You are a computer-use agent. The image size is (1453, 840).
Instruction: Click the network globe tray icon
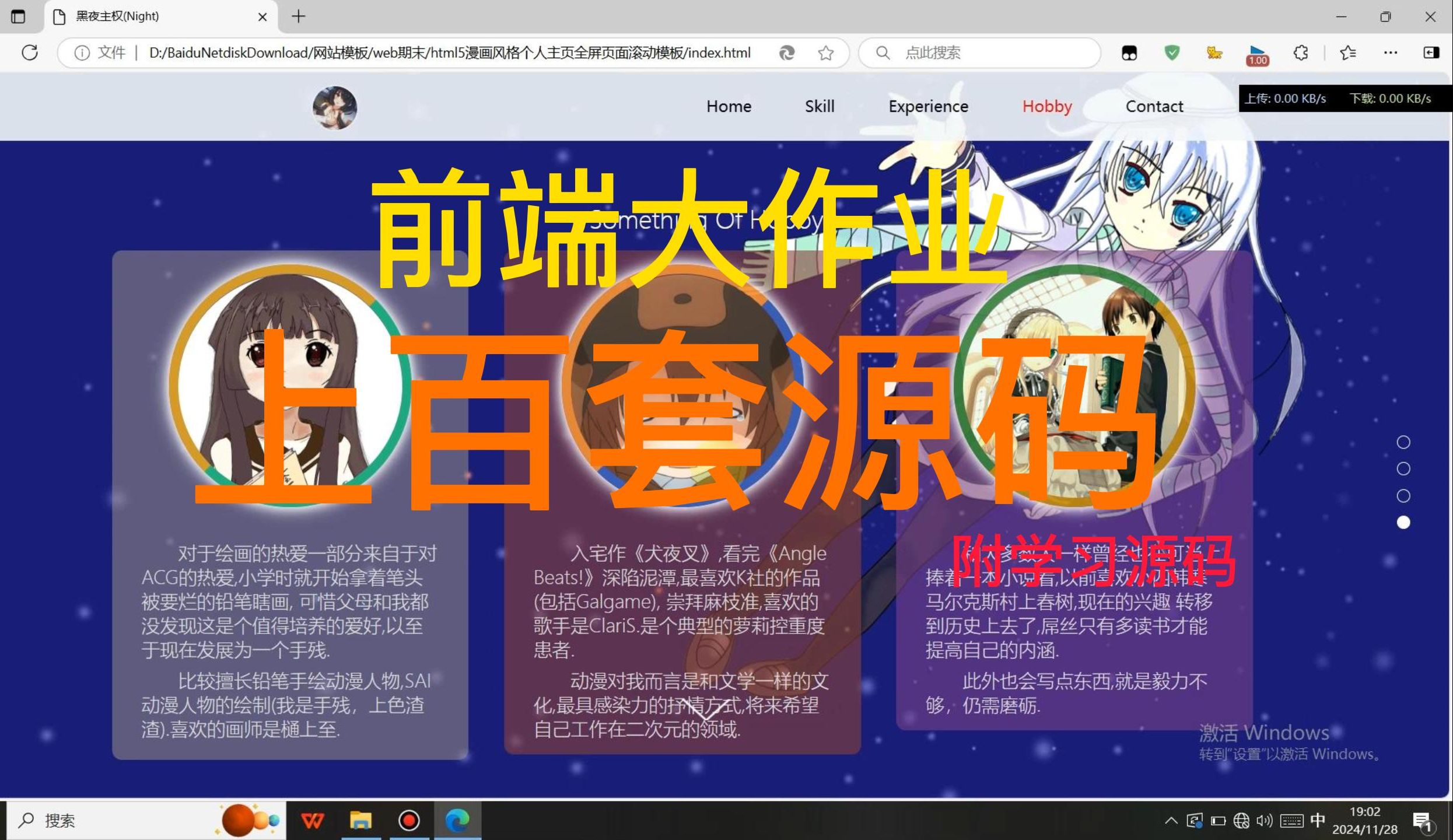pyautogui.click(x=1241, y=821)
